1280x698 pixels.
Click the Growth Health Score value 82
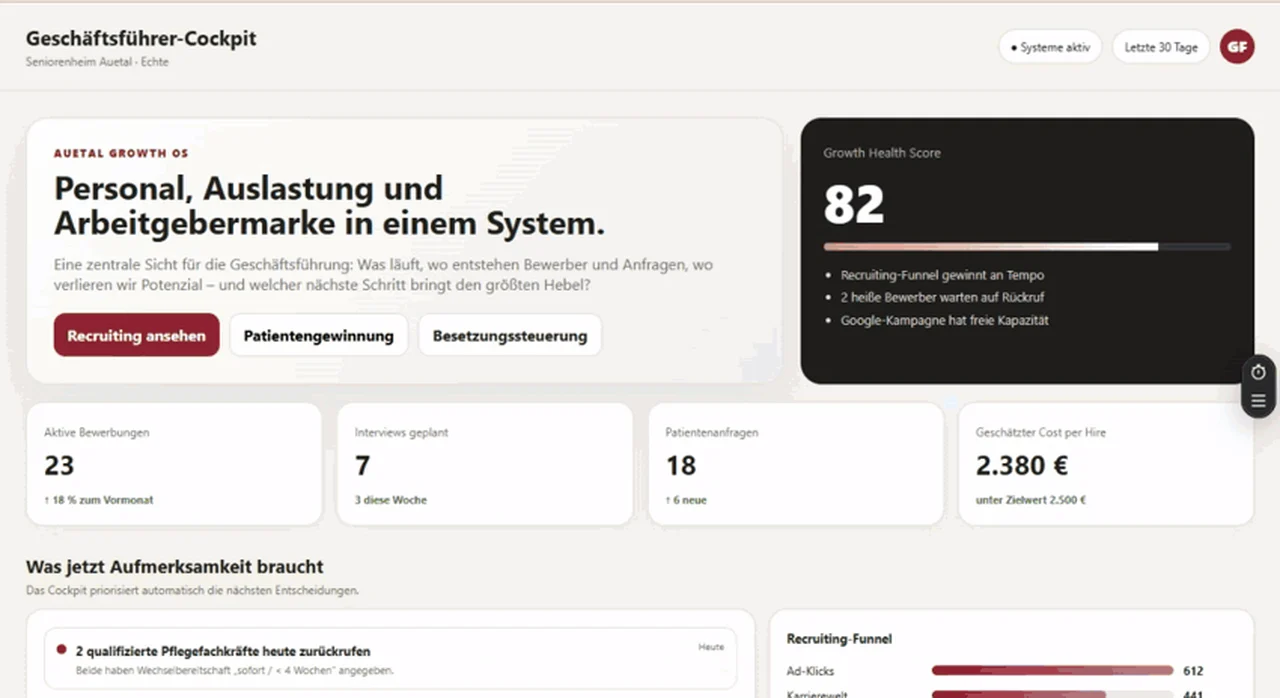(854, 205)
